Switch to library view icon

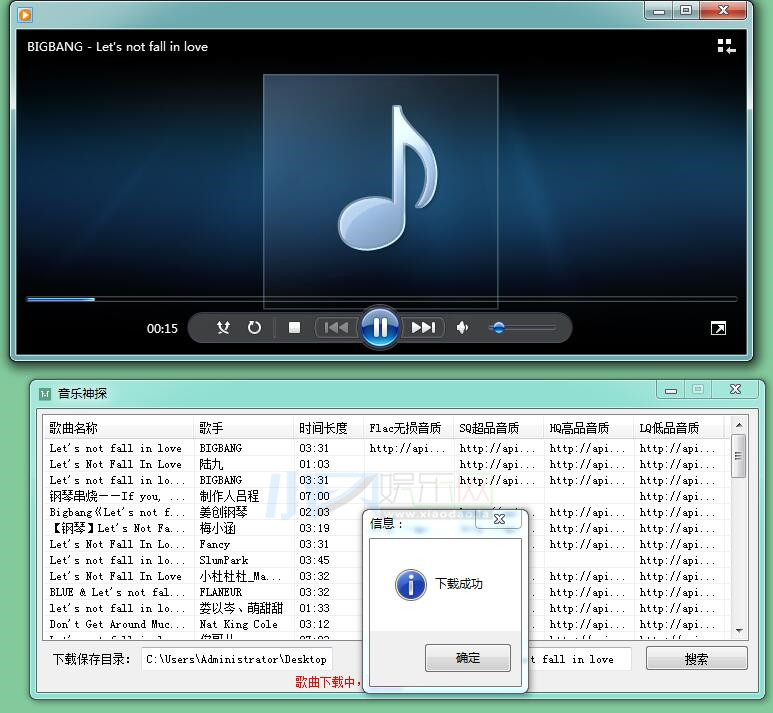point(726,46)
